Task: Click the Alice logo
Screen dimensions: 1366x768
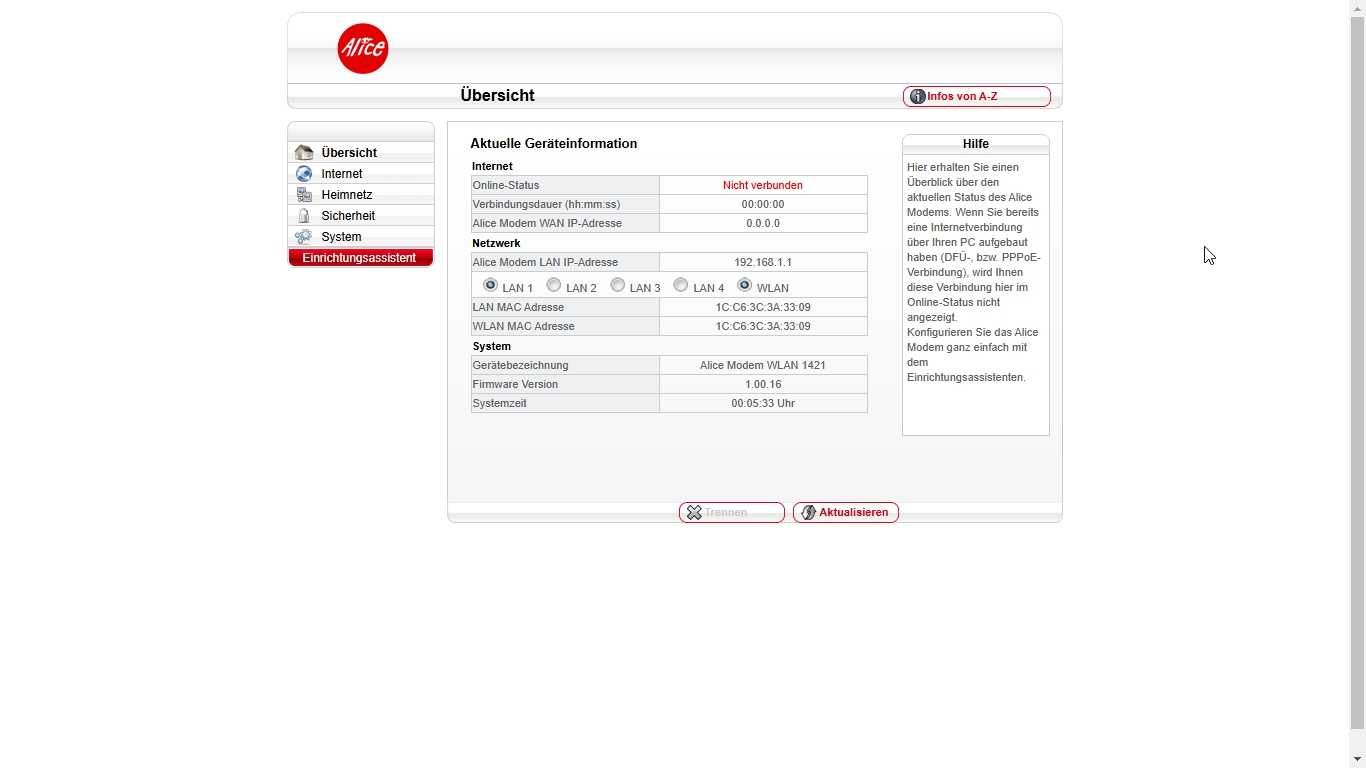Action: tap(362, 48)
